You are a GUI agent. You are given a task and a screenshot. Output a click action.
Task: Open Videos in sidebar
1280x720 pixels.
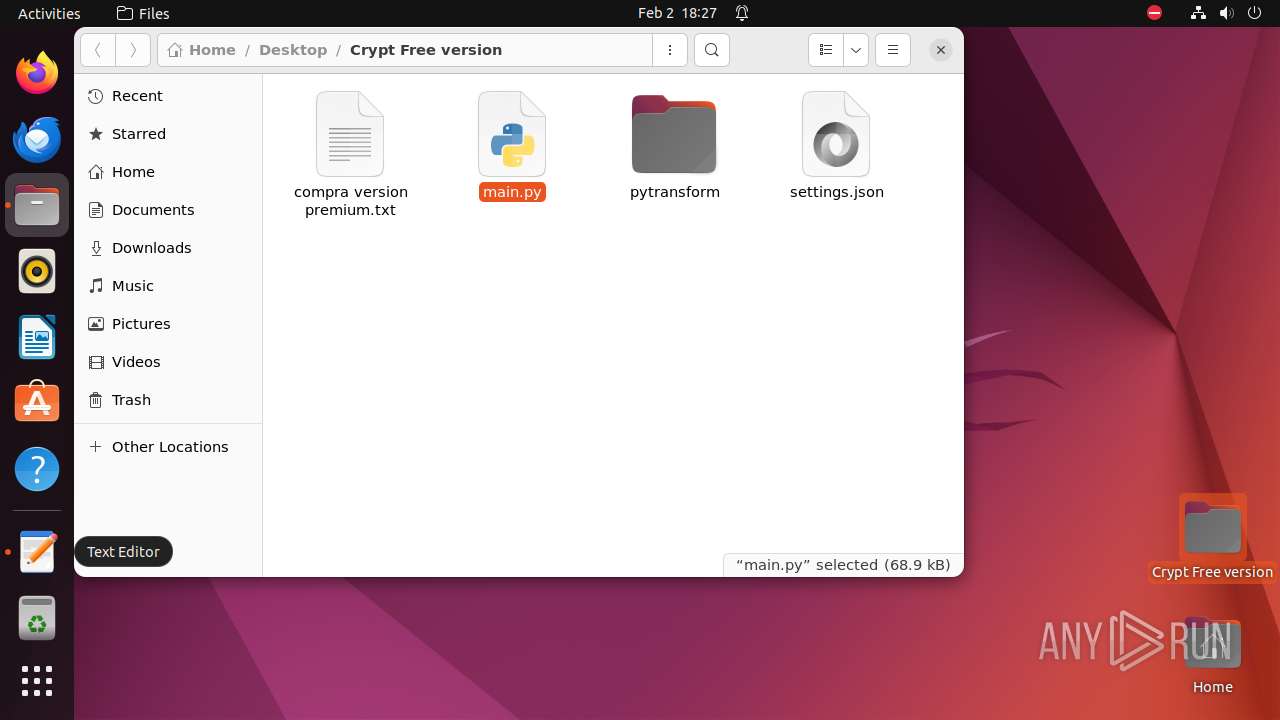tap(168, 362)
